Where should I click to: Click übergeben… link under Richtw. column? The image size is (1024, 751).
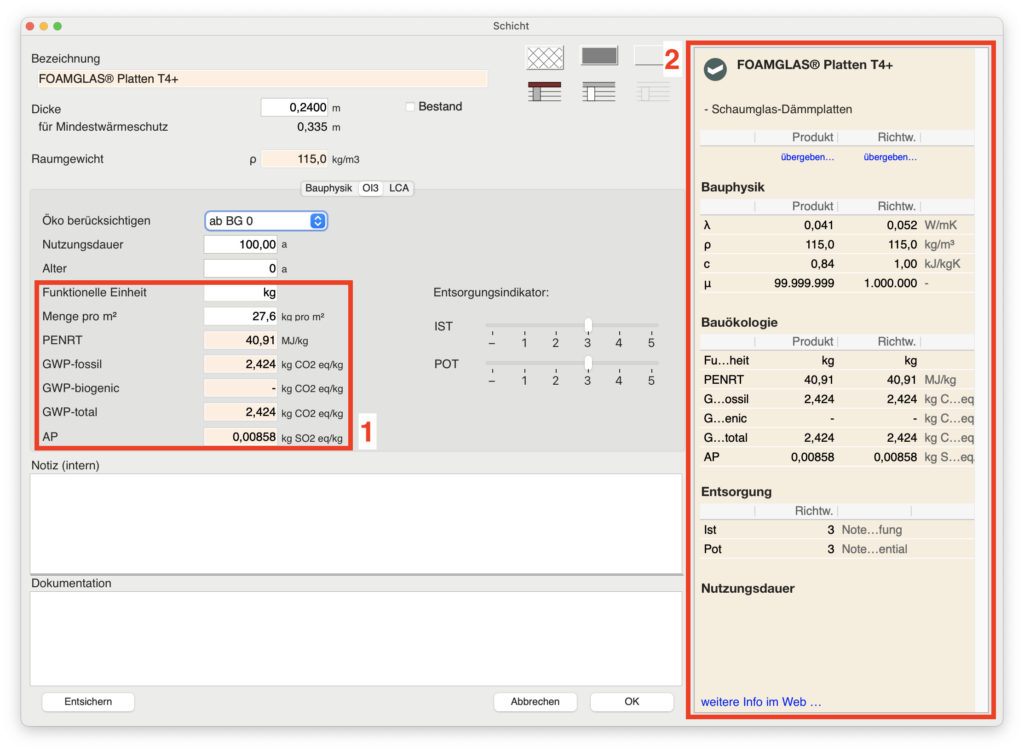click(x=890, y=157)
